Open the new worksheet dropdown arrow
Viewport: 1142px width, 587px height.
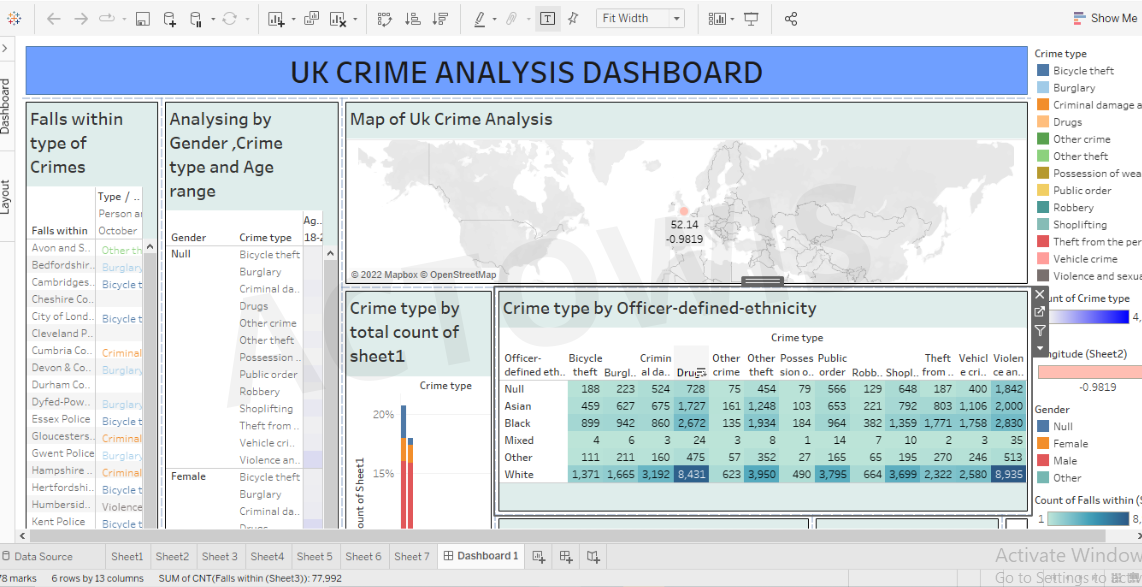point(294,20)
